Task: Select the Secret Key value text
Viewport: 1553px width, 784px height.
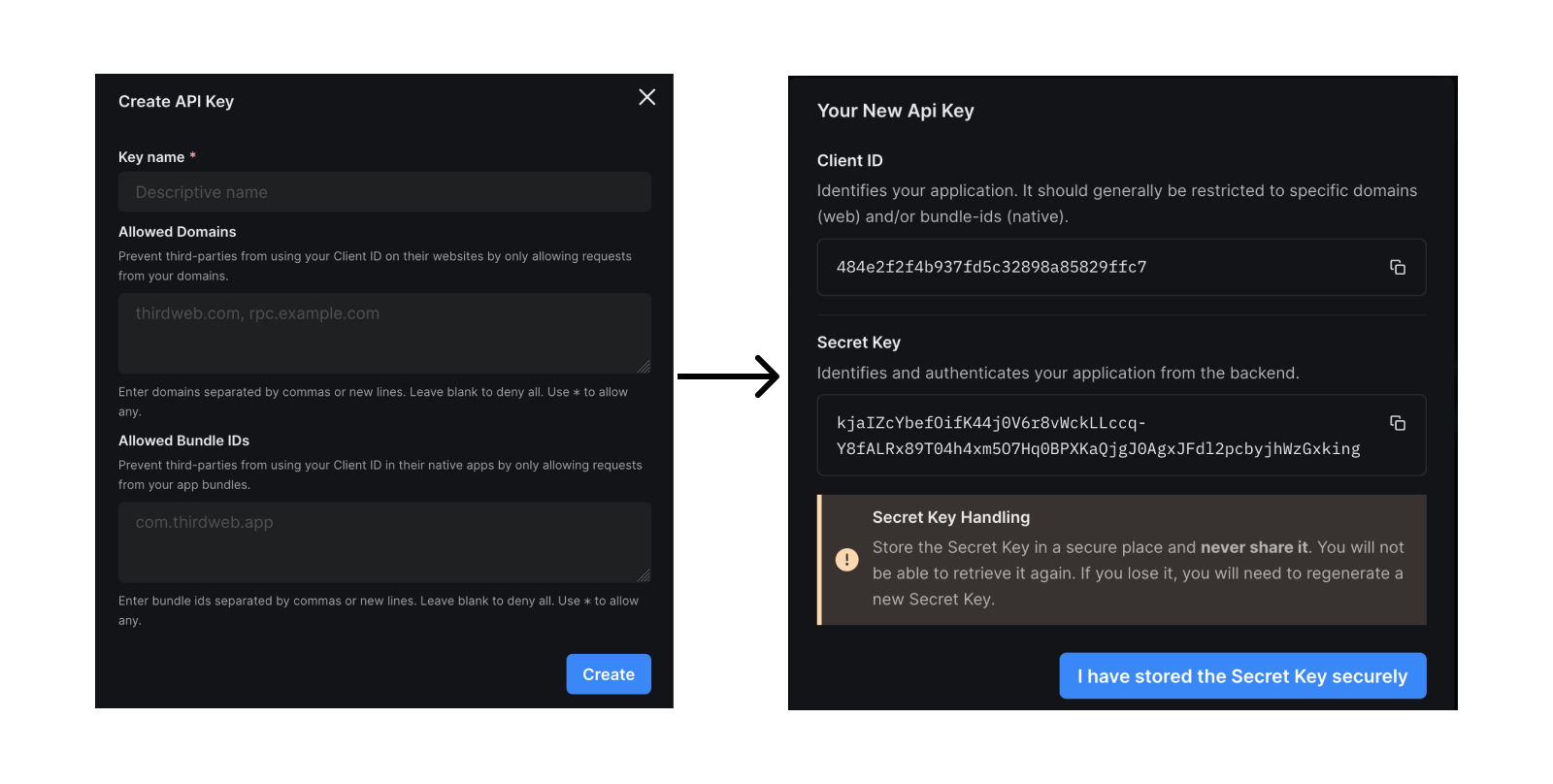Action: click(x=1097, y=436)
